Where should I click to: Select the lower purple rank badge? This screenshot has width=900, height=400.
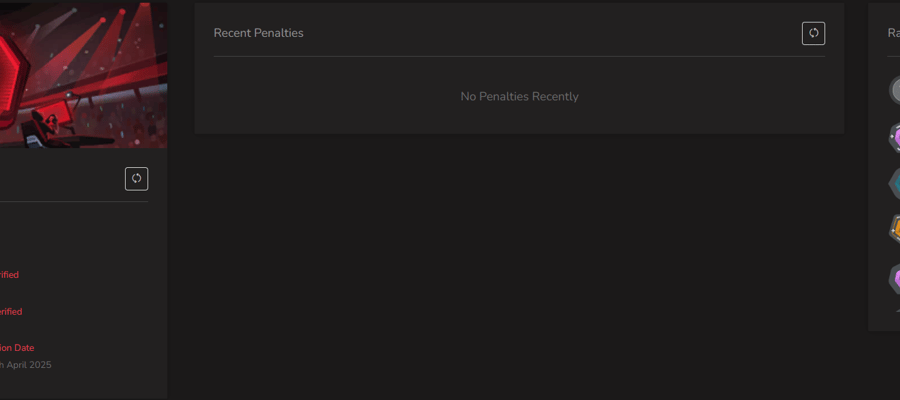[895, 278]
